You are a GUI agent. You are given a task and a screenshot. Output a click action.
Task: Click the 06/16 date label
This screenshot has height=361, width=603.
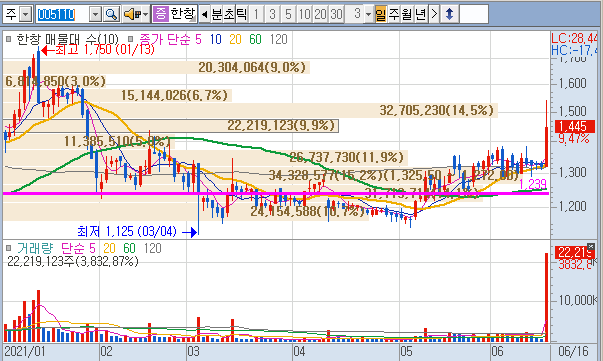573,351
